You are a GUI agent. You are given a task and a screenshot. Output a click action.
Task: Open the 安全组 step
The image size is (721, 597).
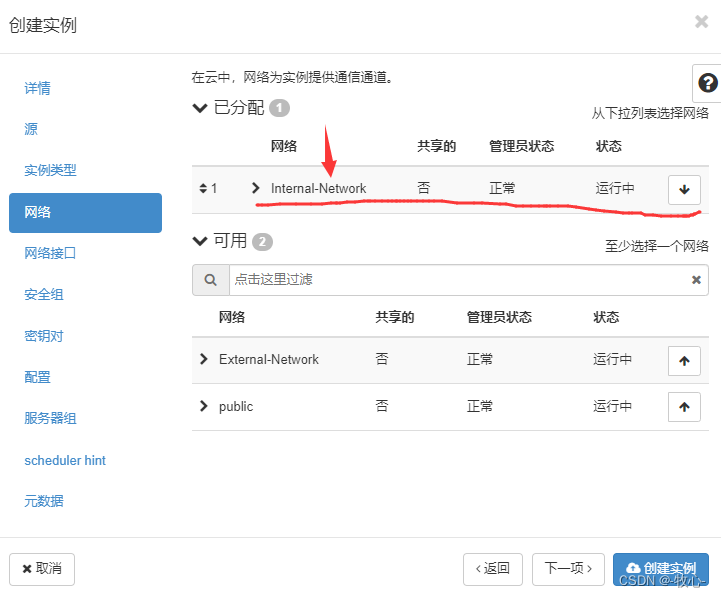[x=44, y=294]
